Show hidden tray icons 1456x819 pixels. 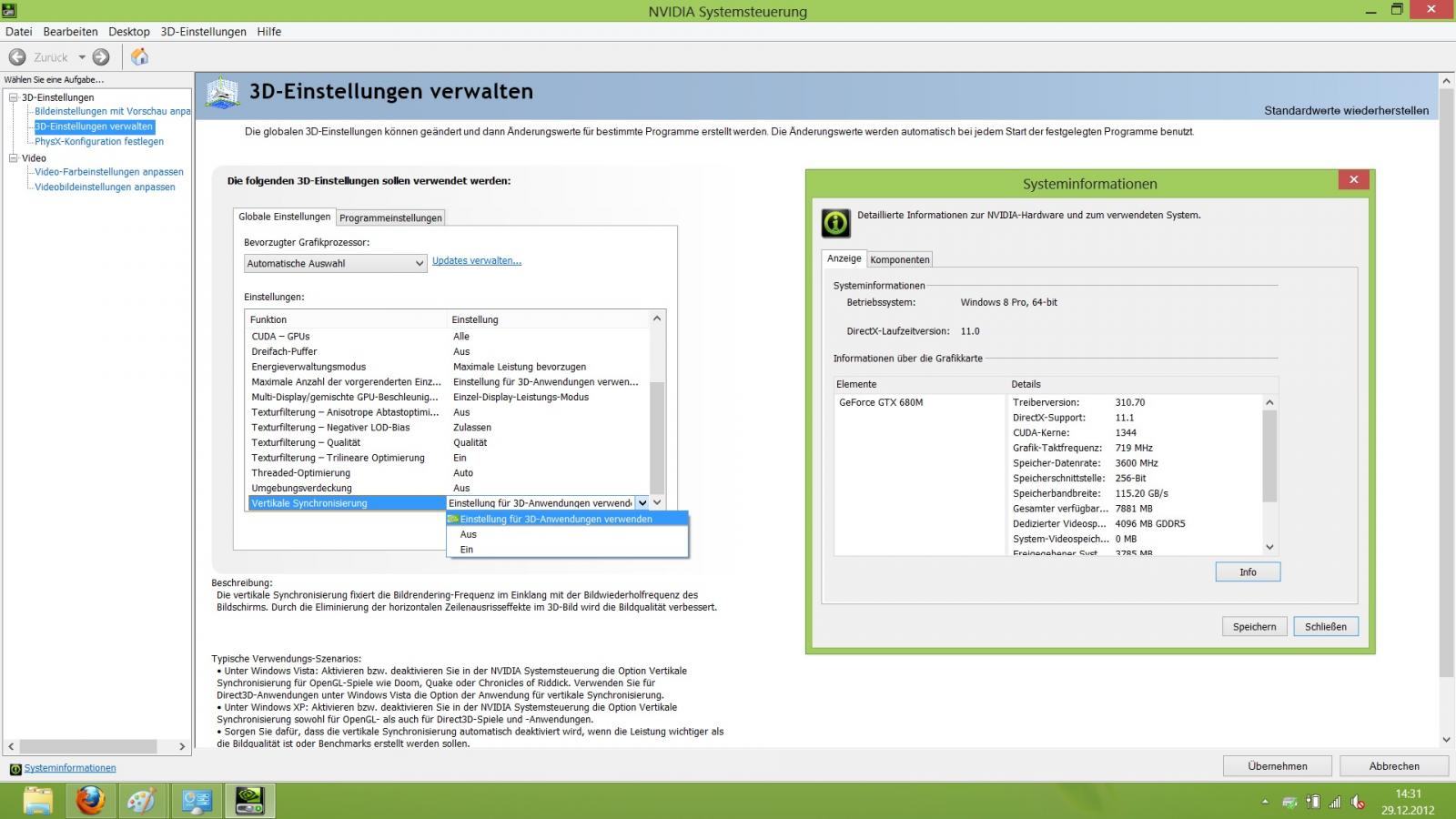pyautogui.click(x=1265, y=802)
